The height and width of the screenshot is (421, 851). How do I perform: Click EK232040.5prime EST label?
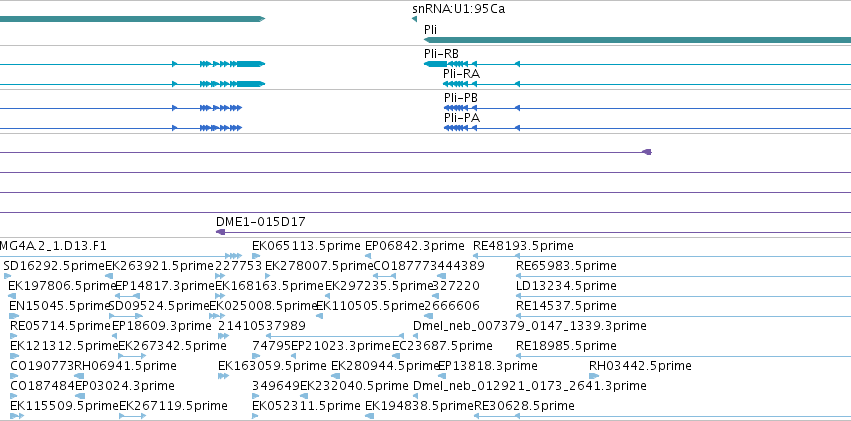(354, 386)
